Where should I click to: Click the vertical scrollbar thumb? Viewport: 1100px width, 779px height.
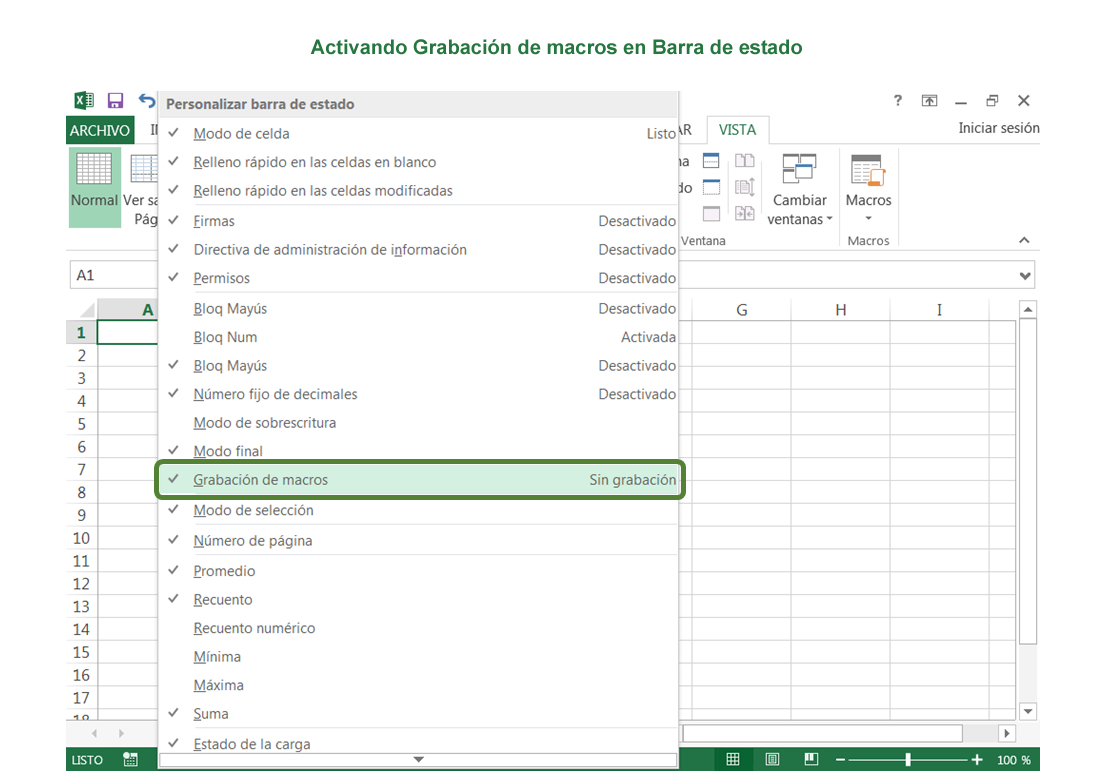tap(1028, 481)
